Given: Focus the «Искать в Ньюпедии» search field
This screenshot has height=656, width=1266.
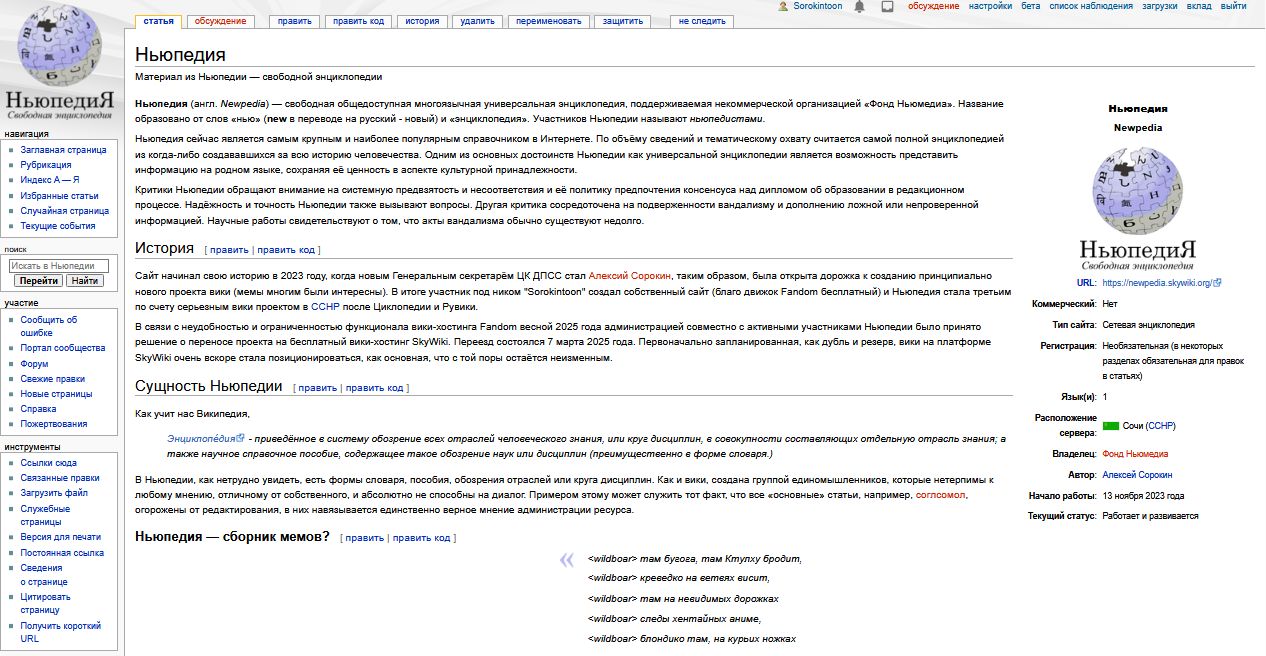Looking at the screenshot, I should 58,266.
